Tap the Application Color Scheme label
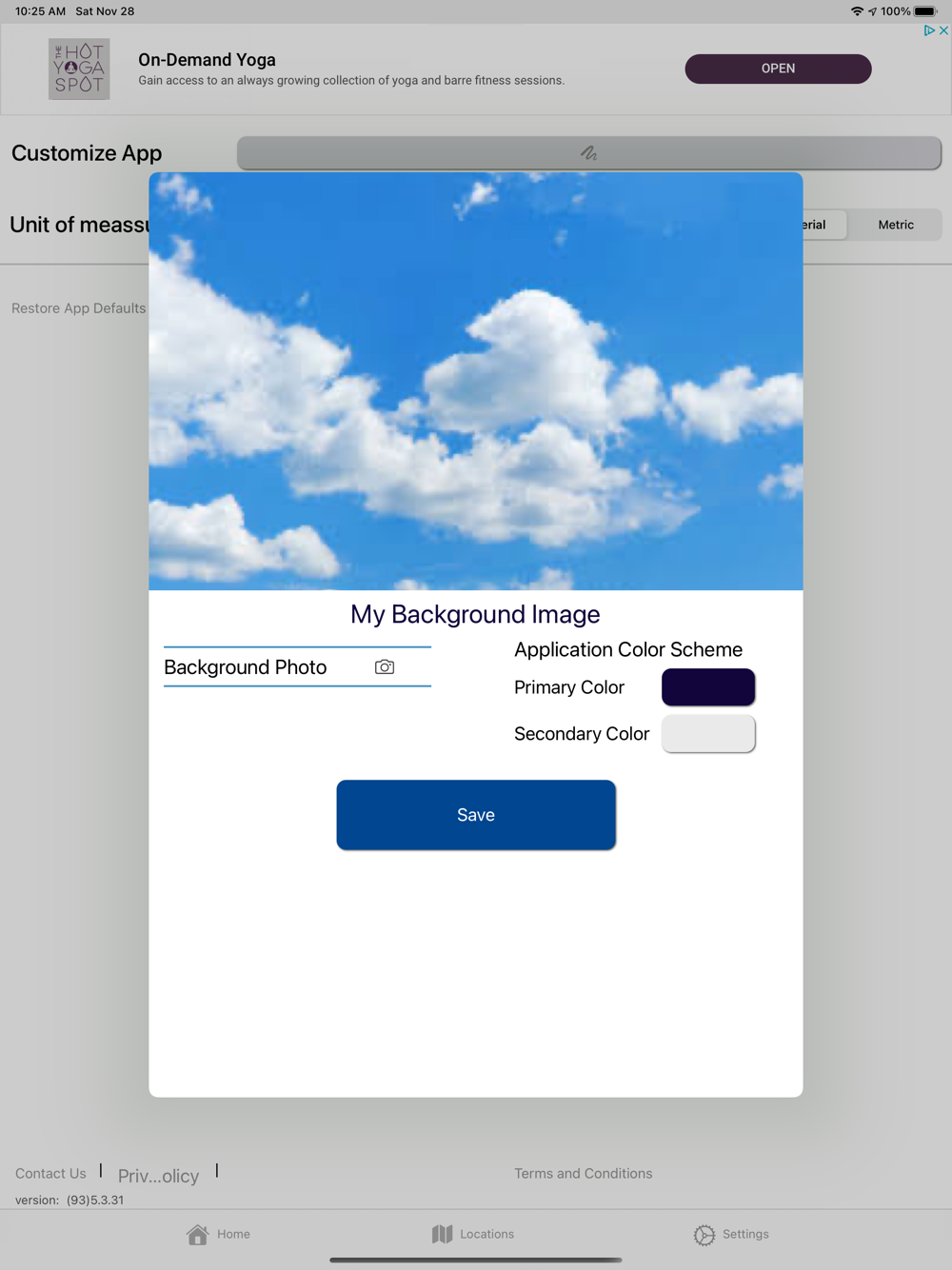This screenshot has width=952, height=1270. pos(628,649)
